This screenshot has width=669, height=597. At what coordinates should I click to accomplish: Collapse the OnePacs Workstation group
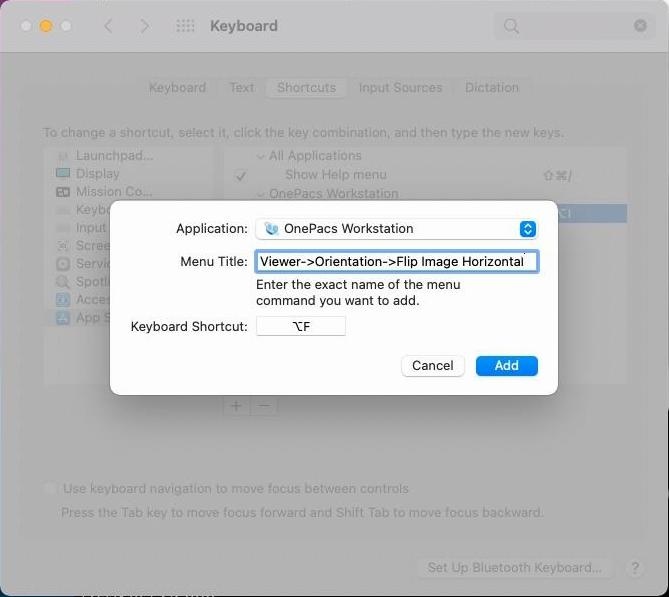point(260,195)
